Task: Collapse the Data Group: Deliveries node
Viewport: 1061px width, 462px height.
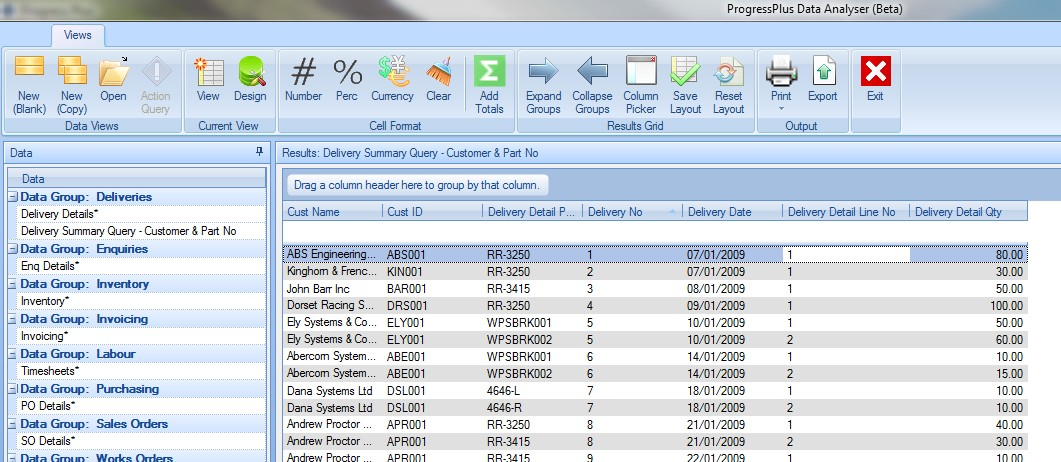Action: (x=14, y=198)
